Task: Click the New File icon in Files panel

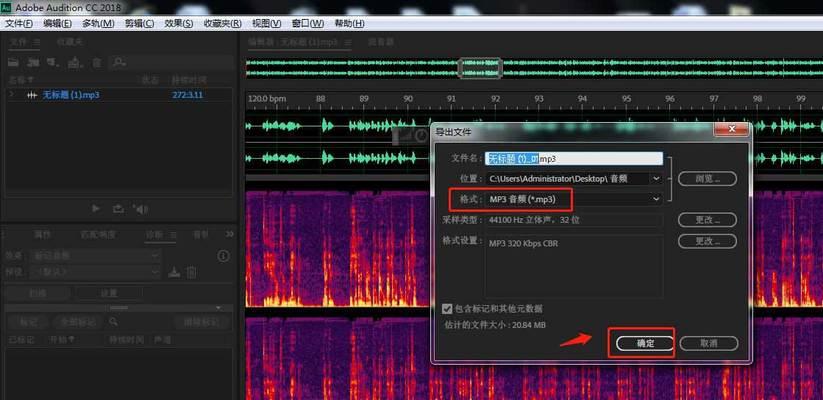Action: pos(52,62)
